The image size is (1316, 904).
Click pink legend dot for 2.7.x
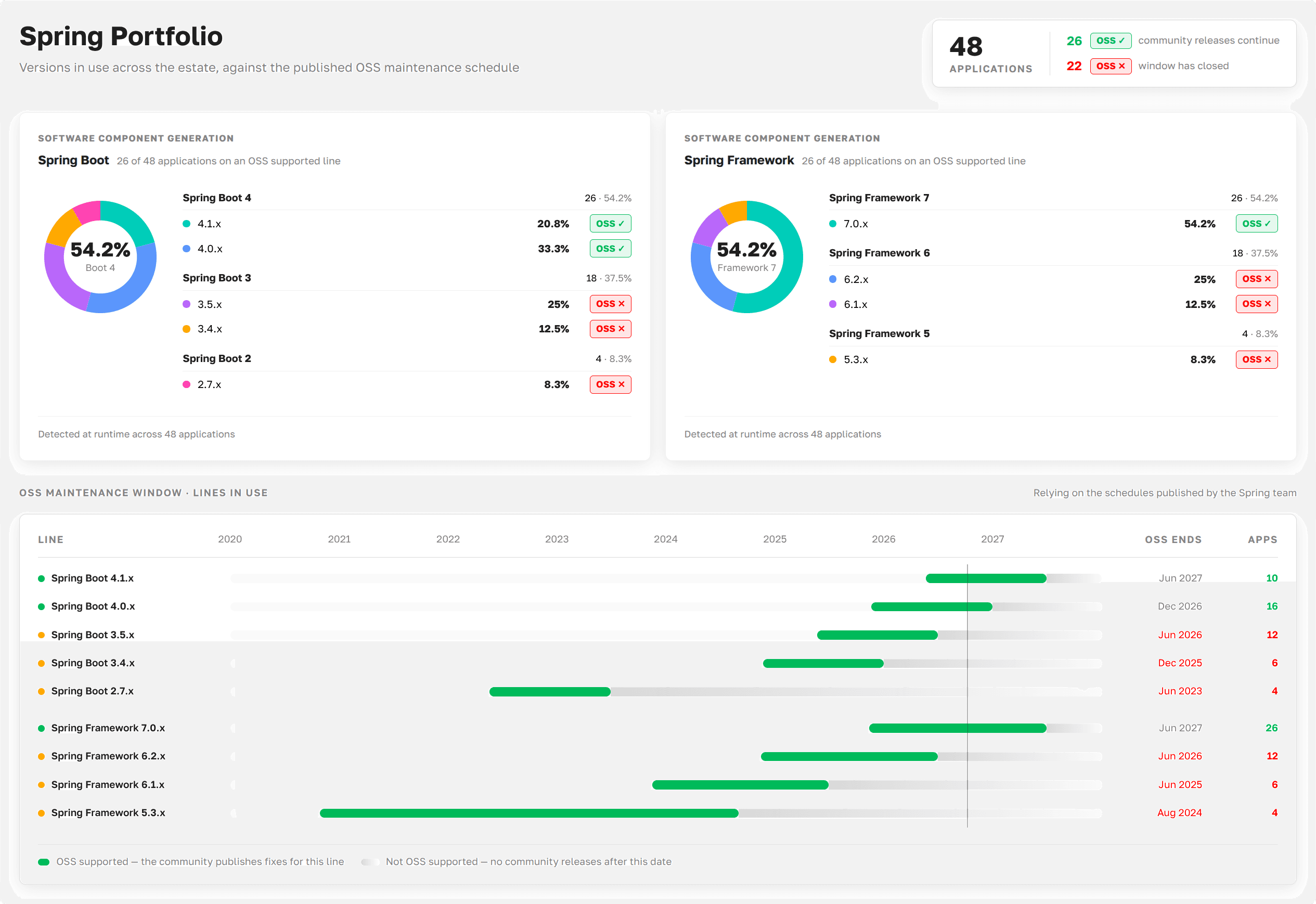click(x=186, y=384)
